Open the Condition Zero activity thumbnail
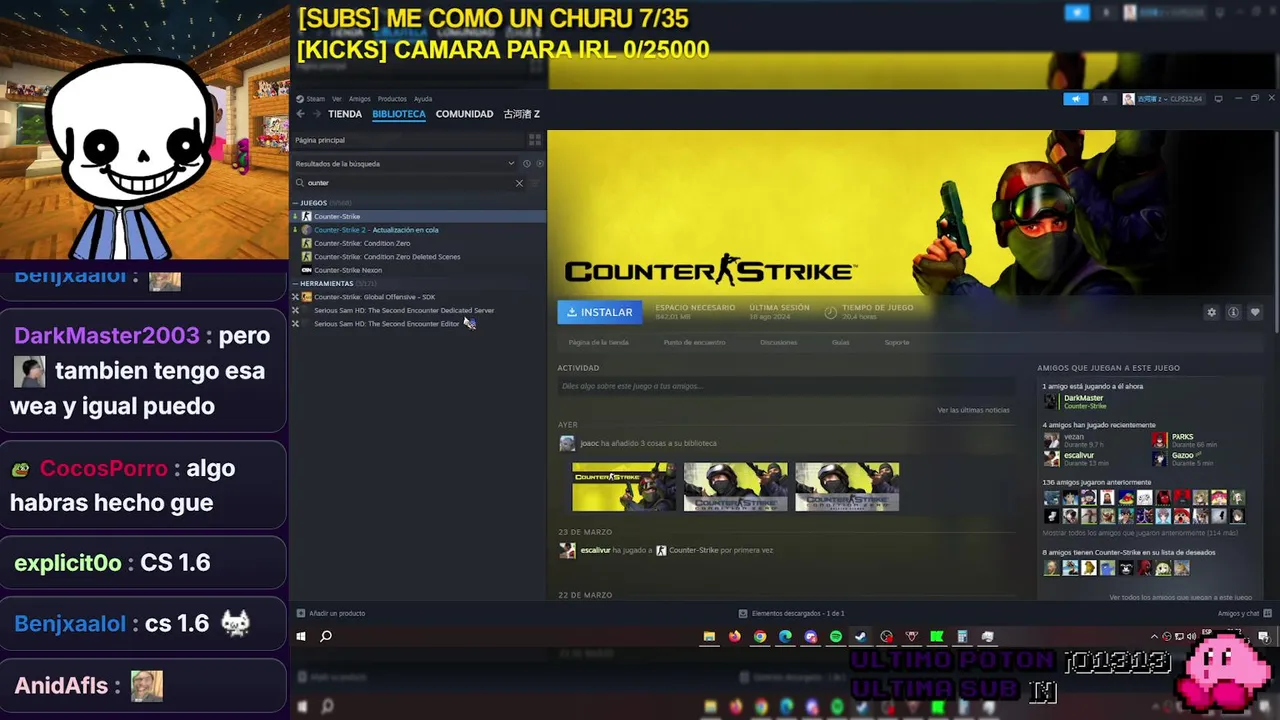Screen dimensions: 1280x720 pos(735,487)
